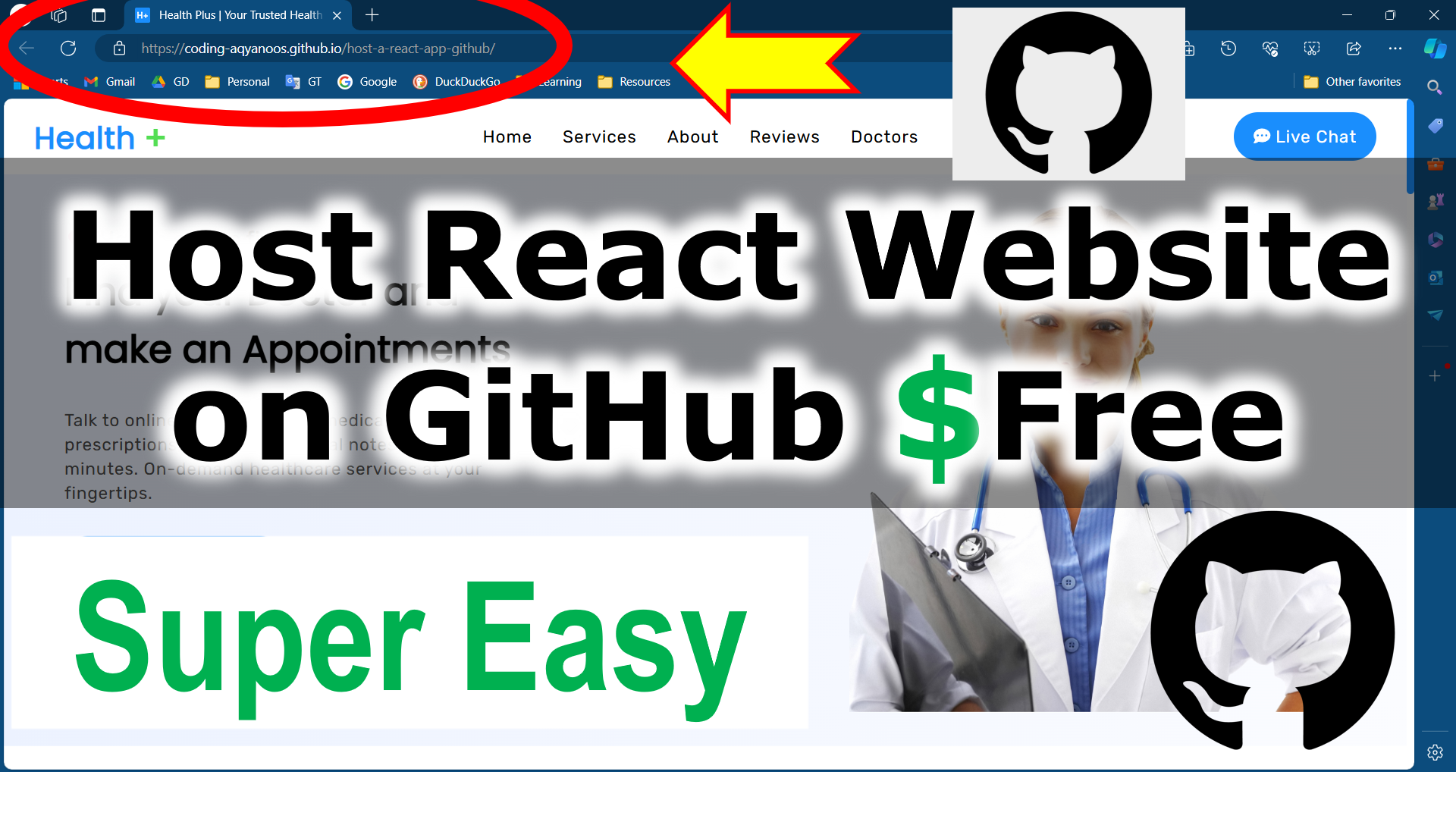The height and width of the screenshot is (819, 1456).
Task: Click the About navigation menu item
Action: 692,137
